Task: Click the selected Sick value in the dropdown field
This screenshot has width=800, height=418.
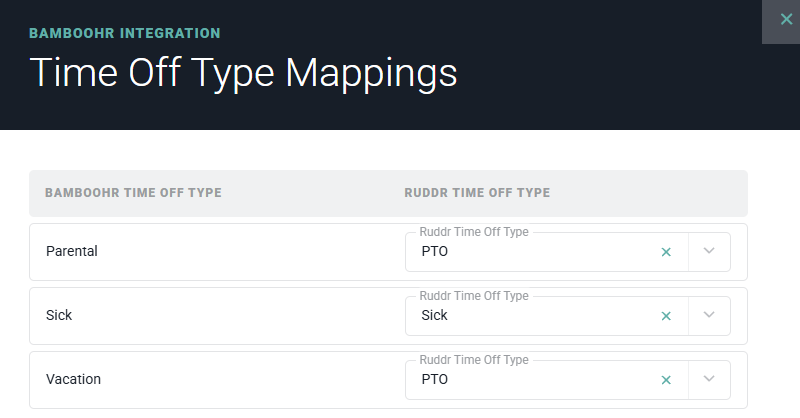Action: point(435,316)
